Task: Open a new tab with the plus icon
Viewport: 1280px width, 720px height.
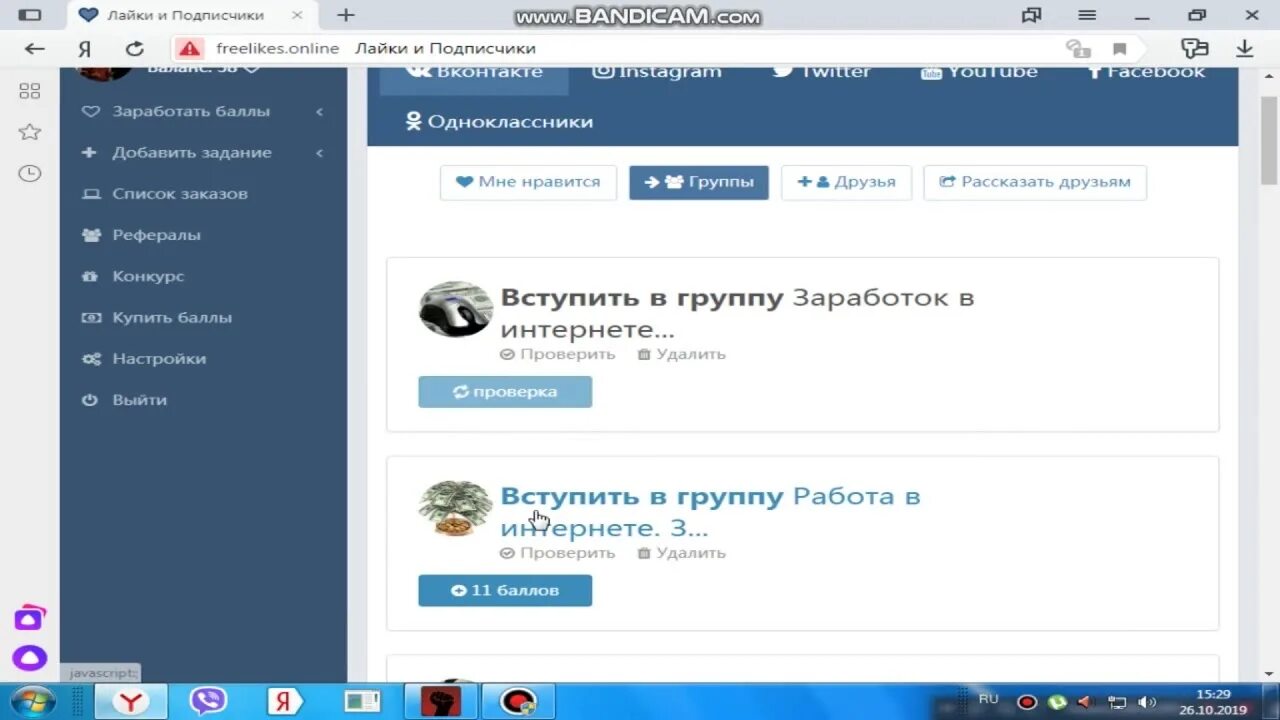Action: (x=346, y=15)
